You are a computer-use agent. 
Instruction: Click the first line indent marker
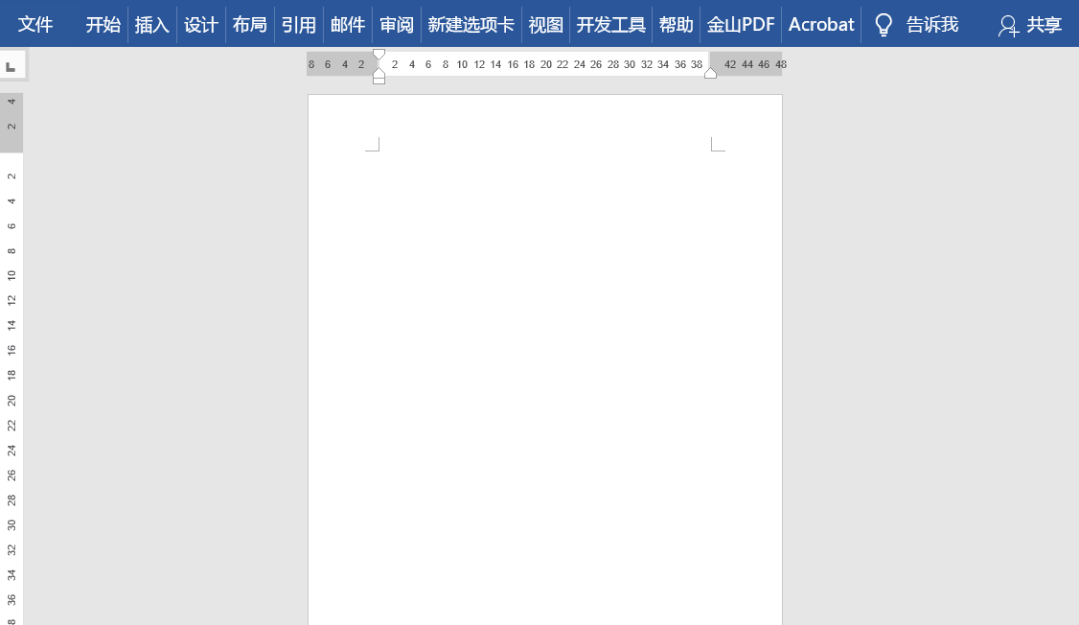[x=378, y=54]
